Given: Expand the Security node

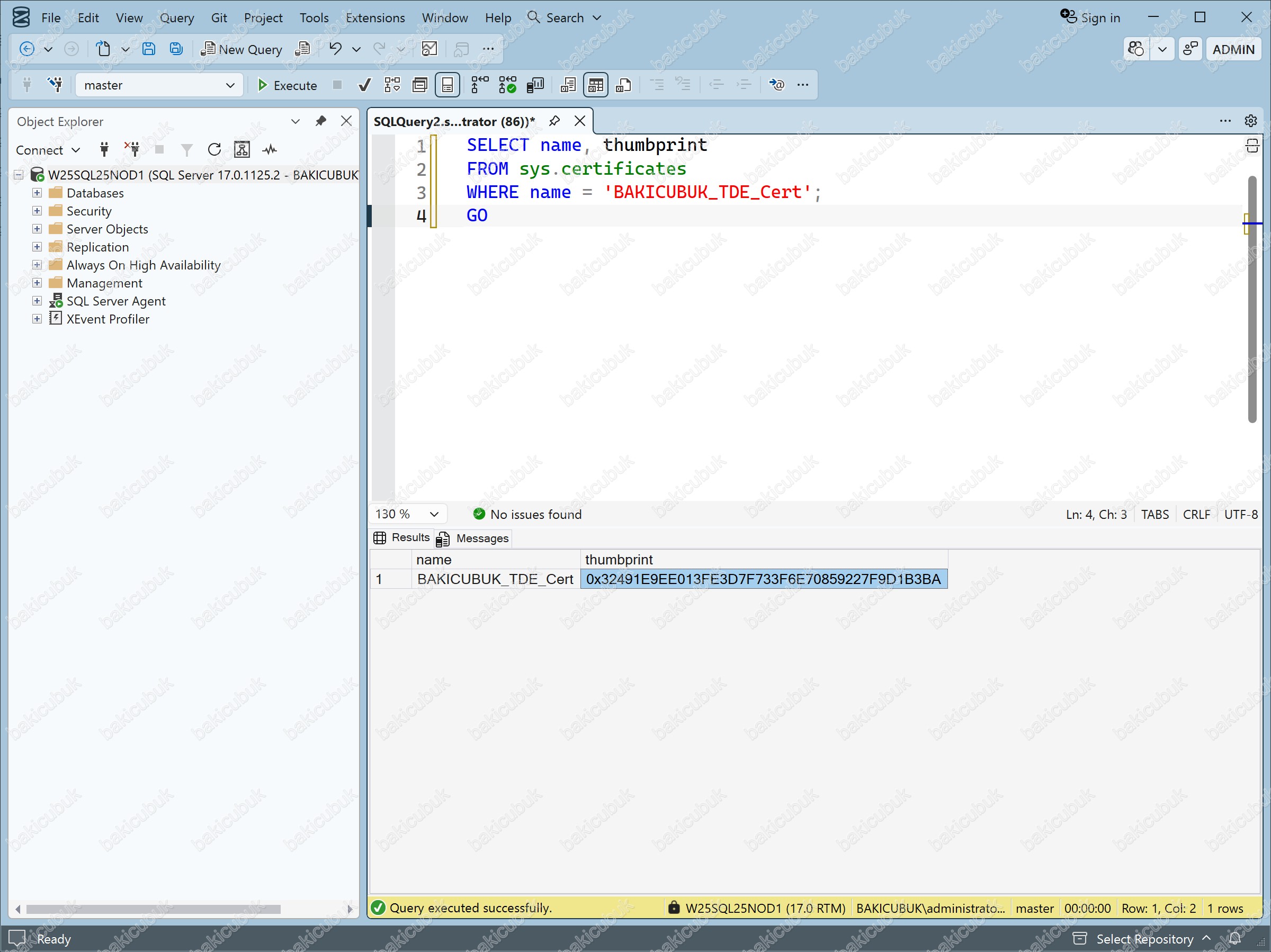Looking at the screenshot, I should [x=37, y=211].
